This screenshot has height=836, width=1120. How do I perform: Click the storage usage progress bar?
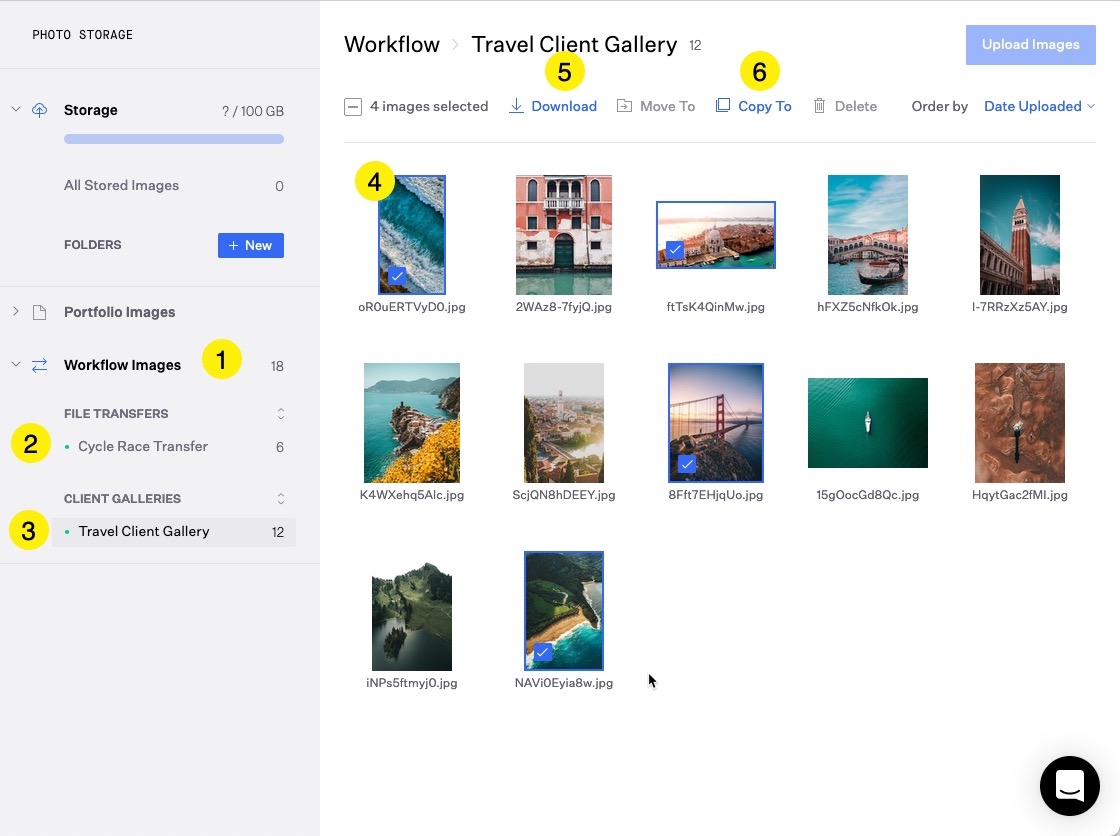[174, 139]
